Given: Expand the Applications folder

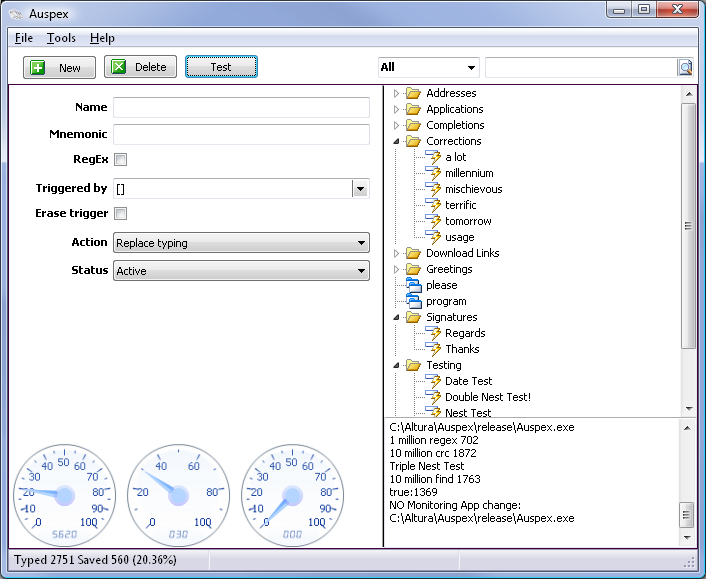Looking at the screenshot, I should [396, 109].
